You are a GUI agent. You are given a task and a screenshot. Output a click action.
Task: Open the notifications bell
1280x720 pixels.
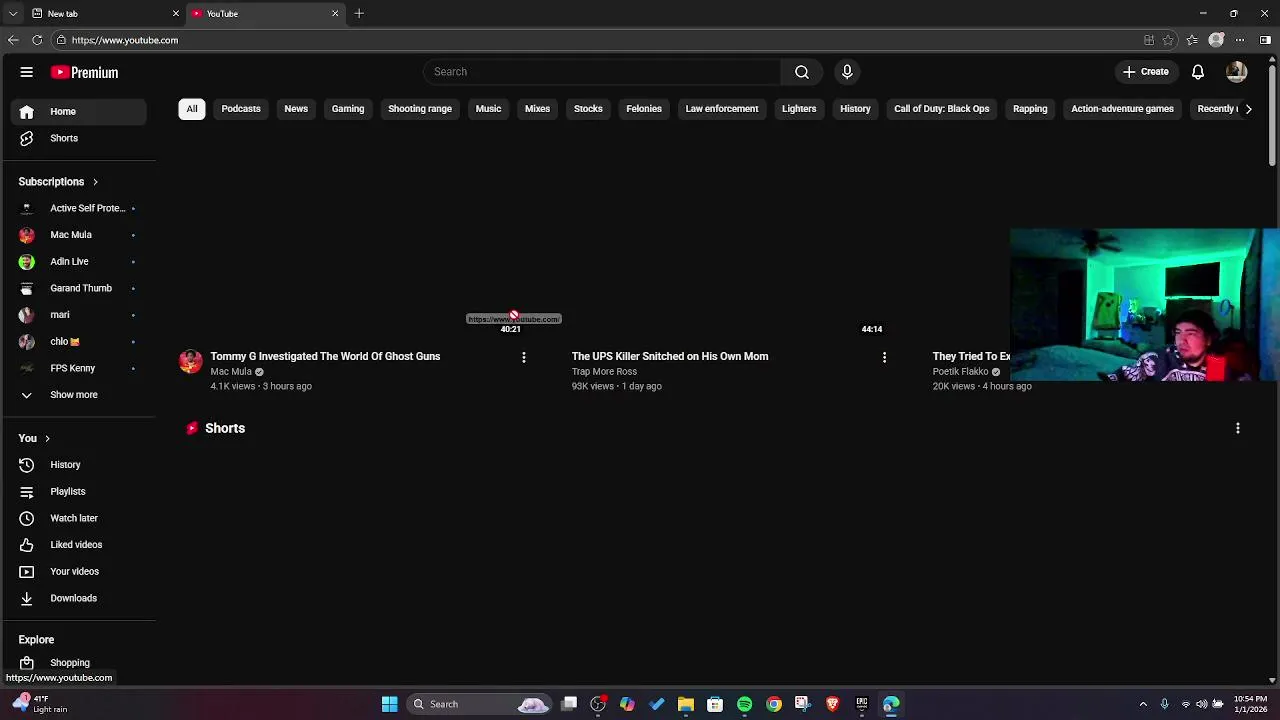(x=1198, y=72)
